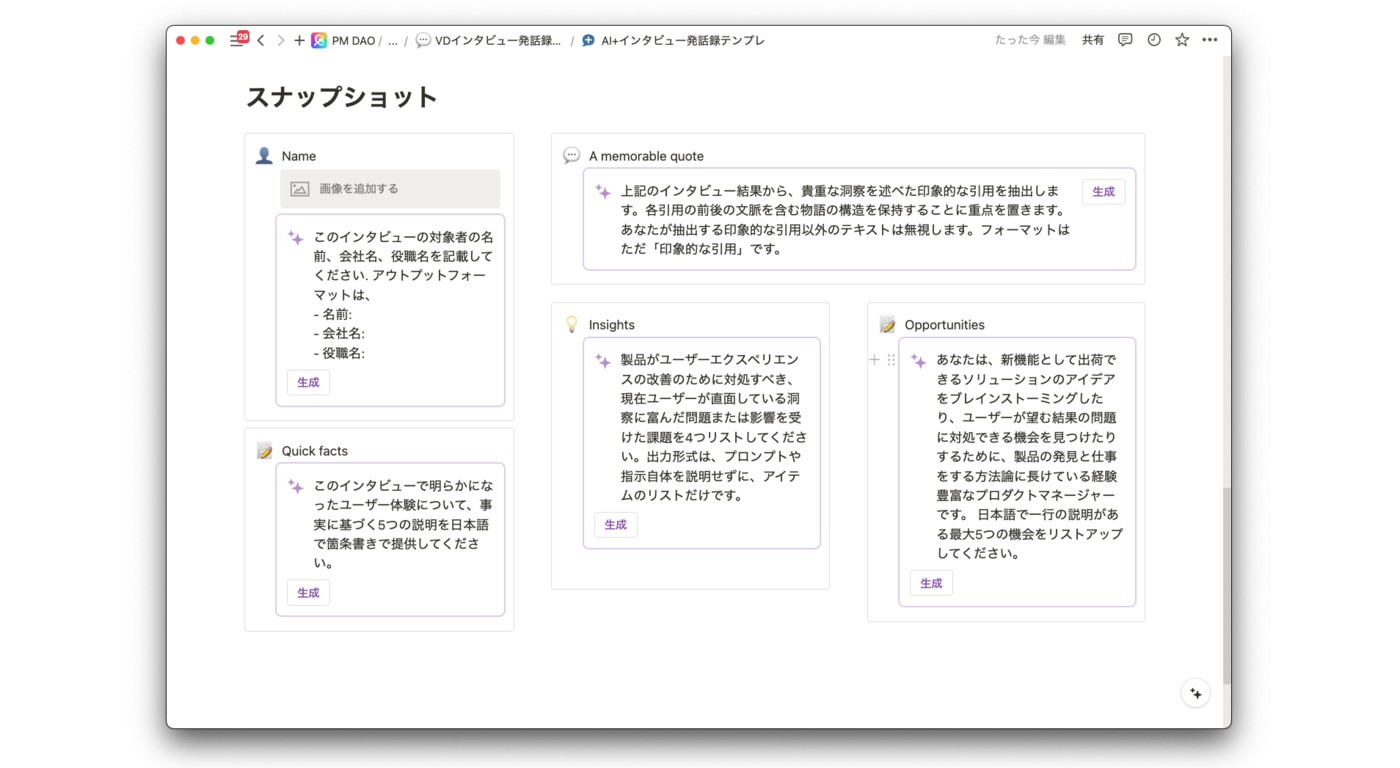This screenshot has height=768, width=1400.
Task: Go back with the left arrow
Action: click(x=261, y=40)
